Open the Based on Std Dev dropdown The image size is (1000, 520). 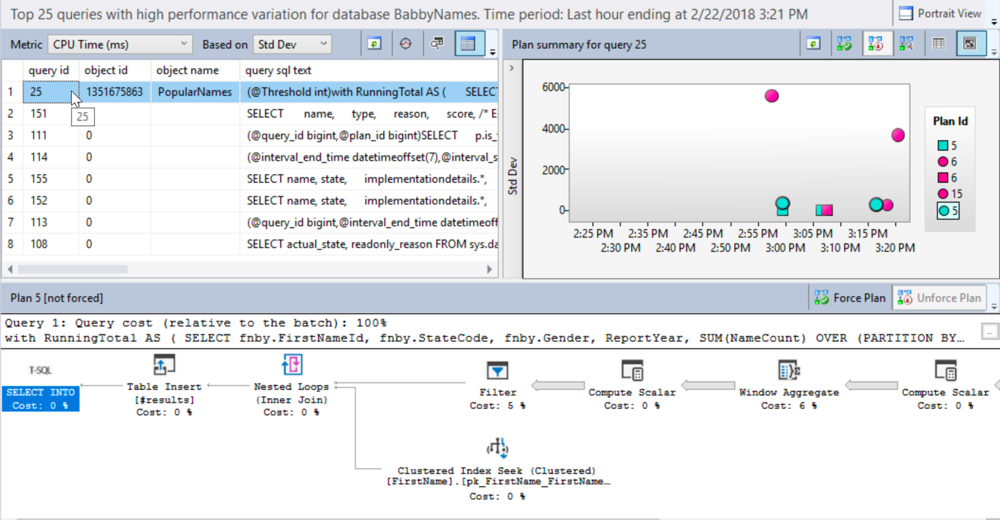click(292, 44)
